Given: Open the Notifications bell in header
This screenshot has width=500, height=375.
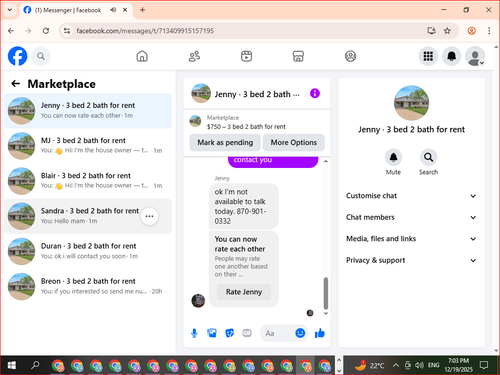Looking at the screenshot, I should click(x=451, y=56).
